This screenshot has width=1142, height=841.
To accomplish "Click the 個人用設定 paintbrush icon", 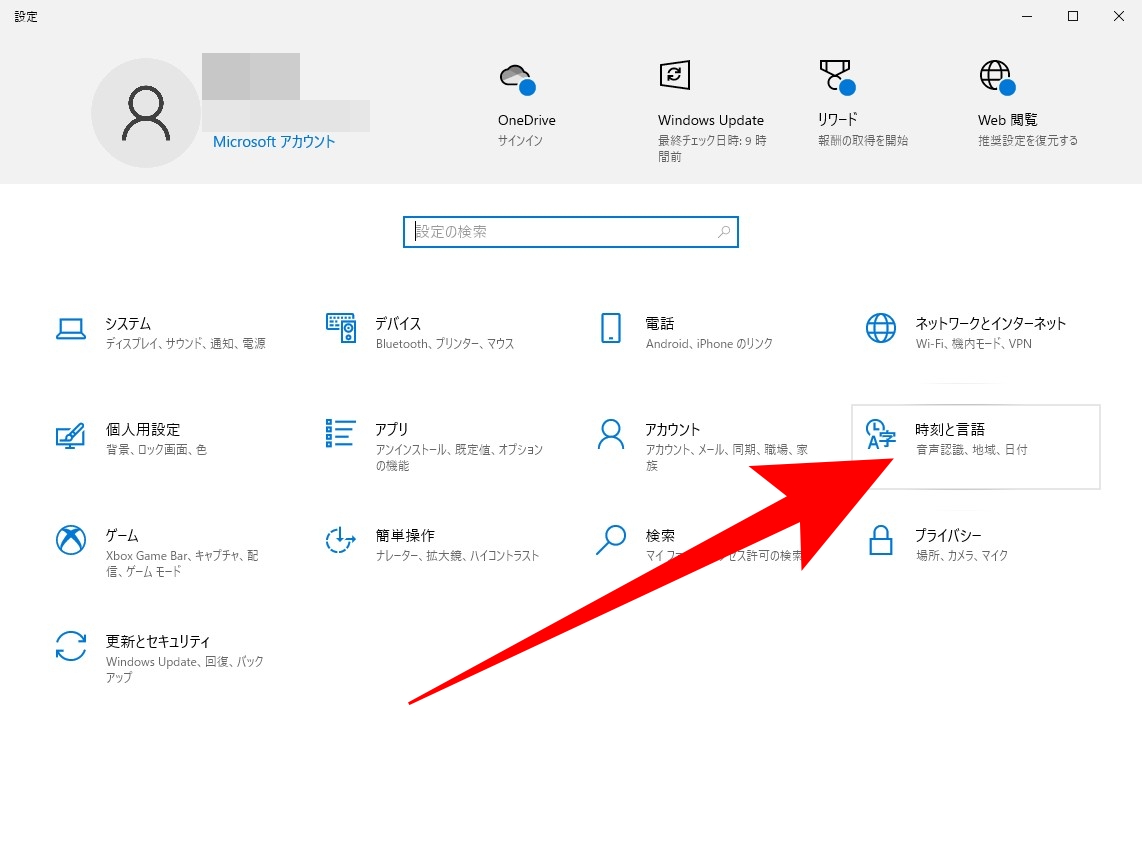I will 71,435.
